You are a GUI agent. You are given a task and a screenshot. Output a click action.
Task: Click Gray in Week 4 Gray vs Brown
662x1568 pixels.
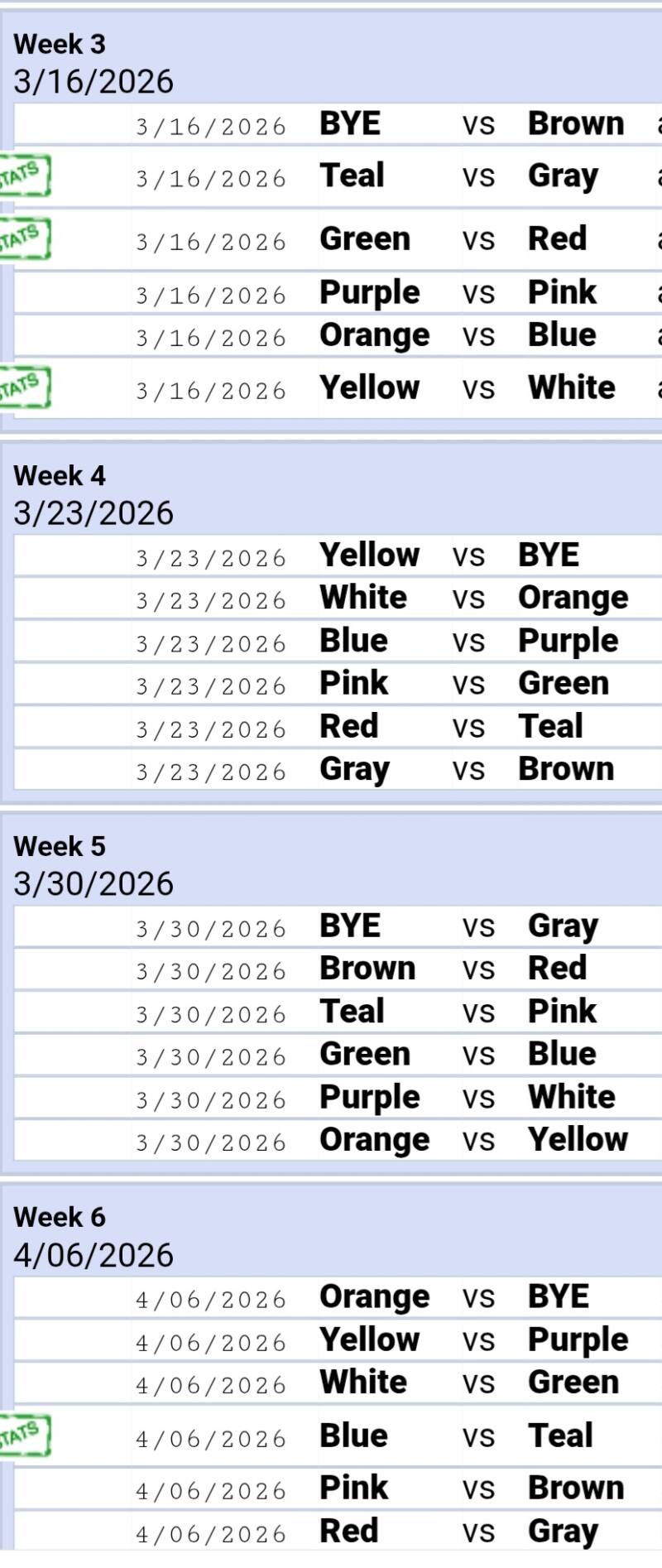354,770
